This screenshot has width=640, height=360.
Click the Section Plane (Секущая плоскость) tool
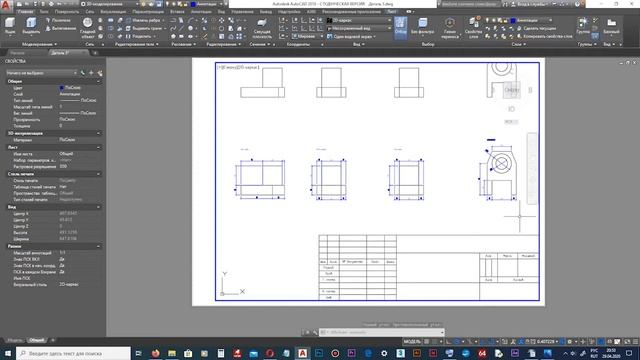point(262,28)
